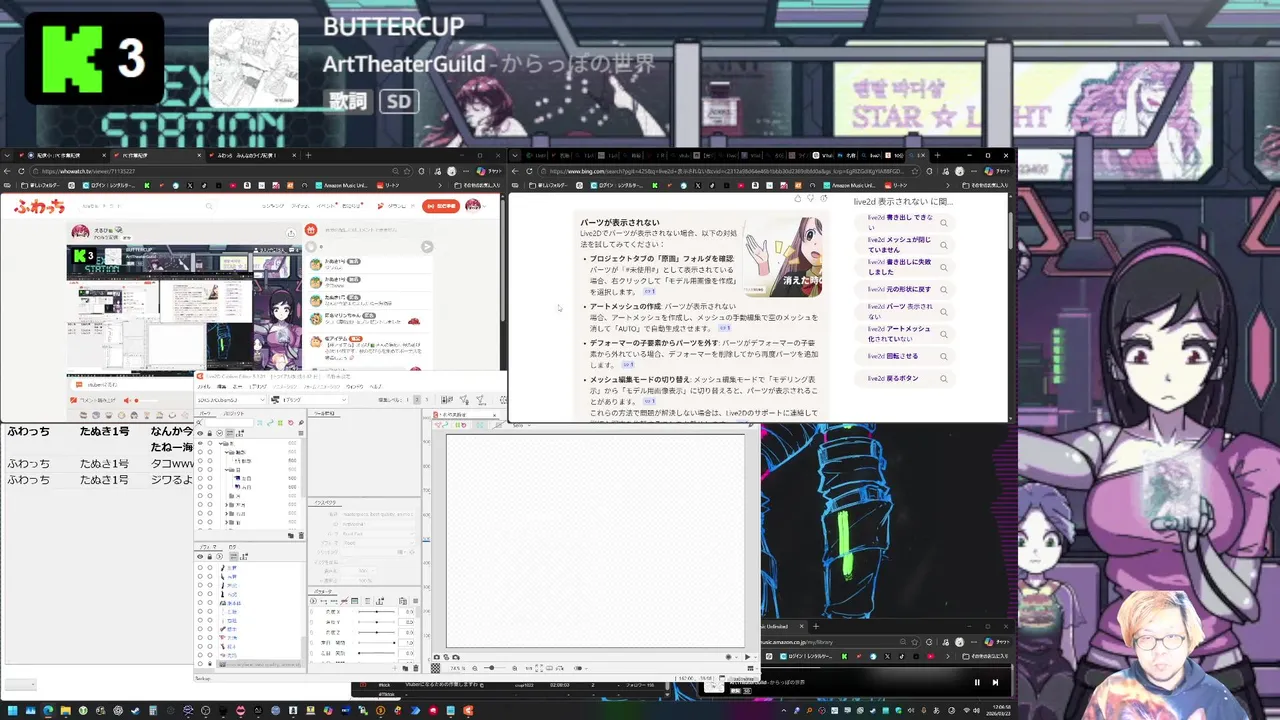The width and height of the screenshot is (1280, 720).
Task: Open the モデリング workspace dropdown
Action: tap(308, 400)
